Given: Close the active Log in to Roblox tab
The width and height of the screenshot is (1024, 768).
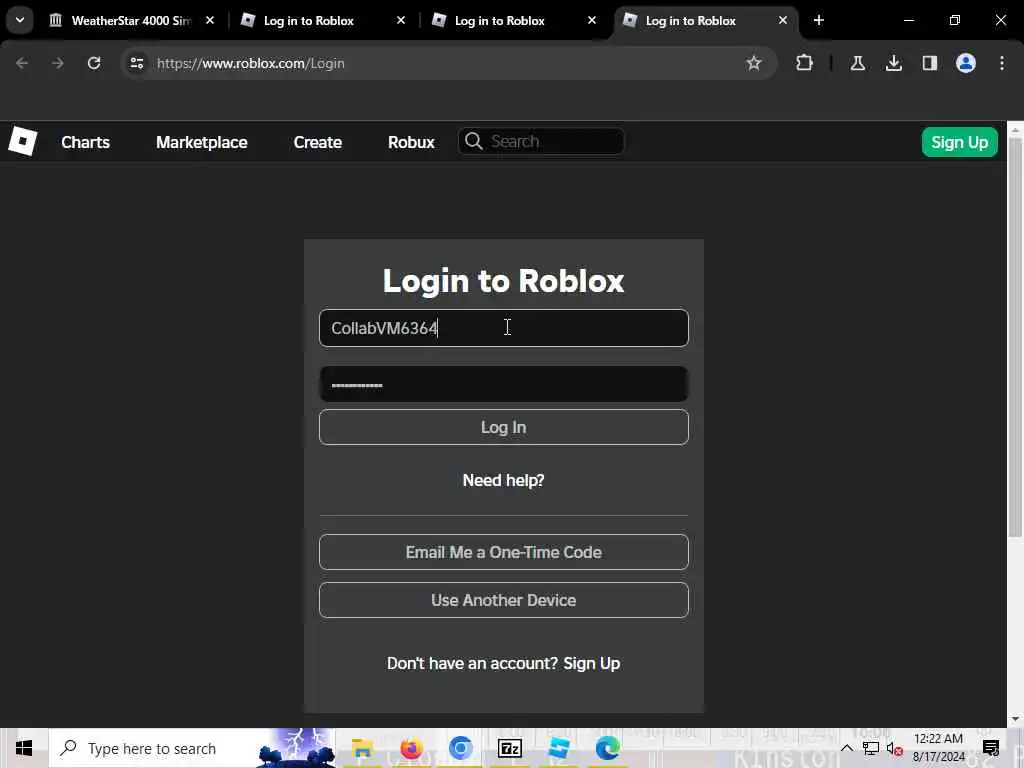Looking at the screenshot, I should click(782, 20).
